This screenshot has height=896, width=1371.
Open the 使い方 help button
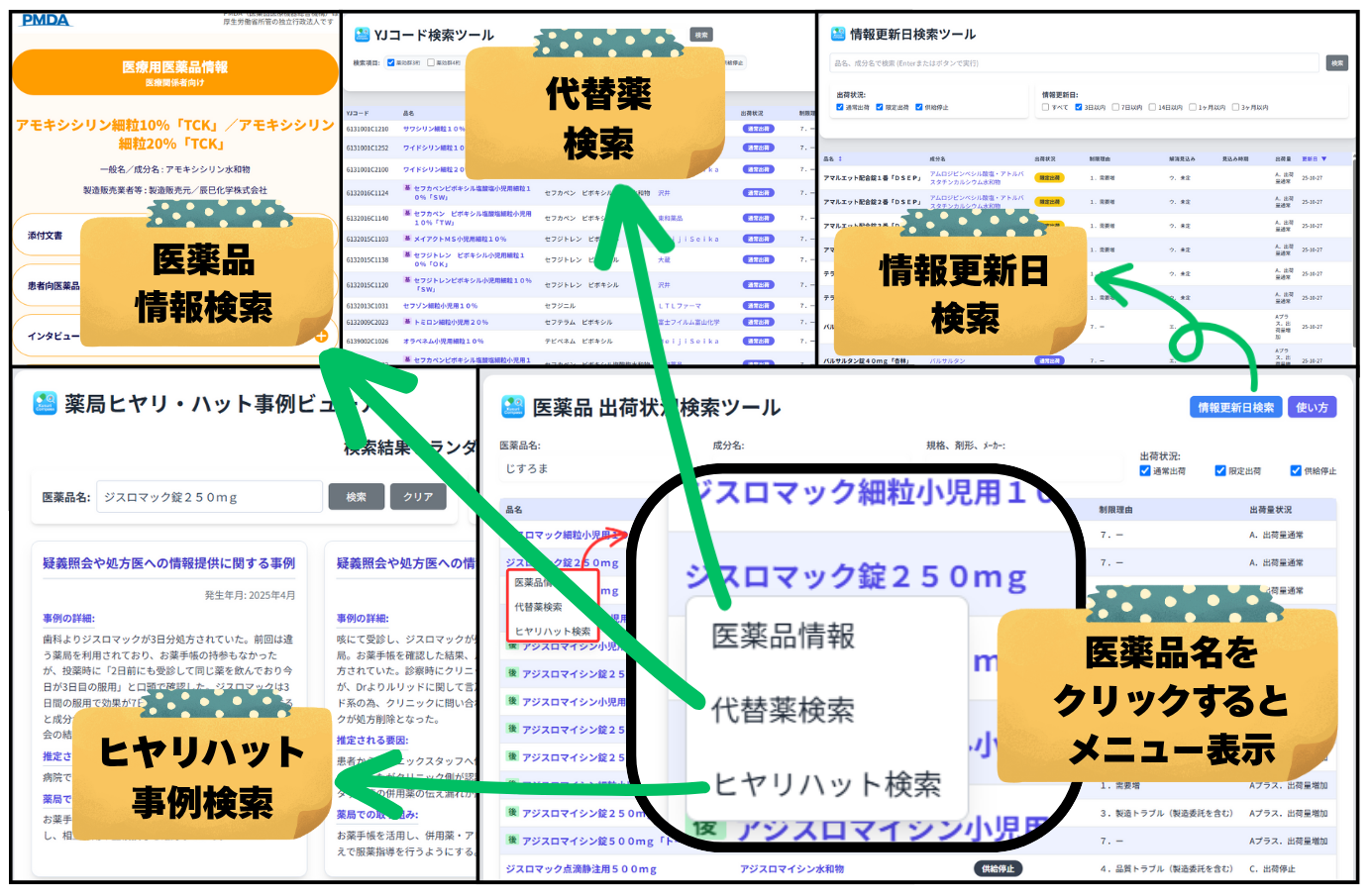[x=1314, y=407]
